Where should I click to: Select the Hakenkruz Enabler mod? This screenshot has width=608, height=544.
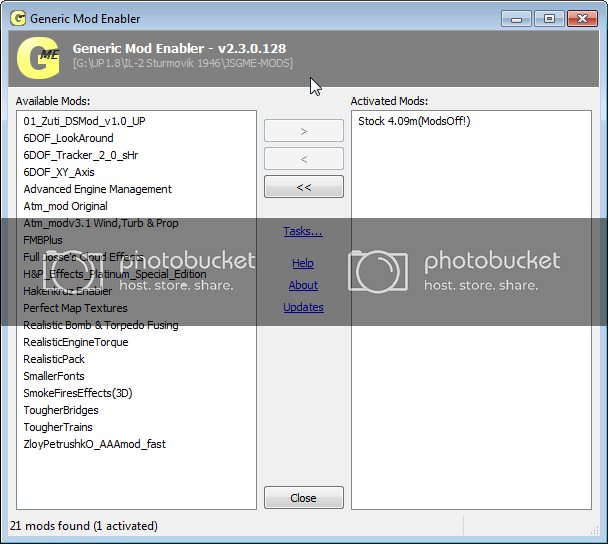coord(67,291)
